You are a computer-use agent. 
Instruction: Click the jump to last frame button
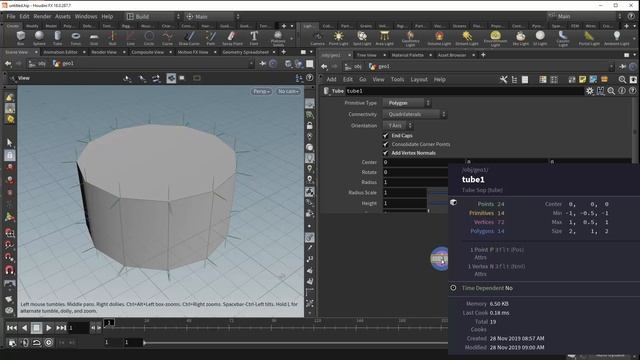pyautogui.click(x=61, y=328)
